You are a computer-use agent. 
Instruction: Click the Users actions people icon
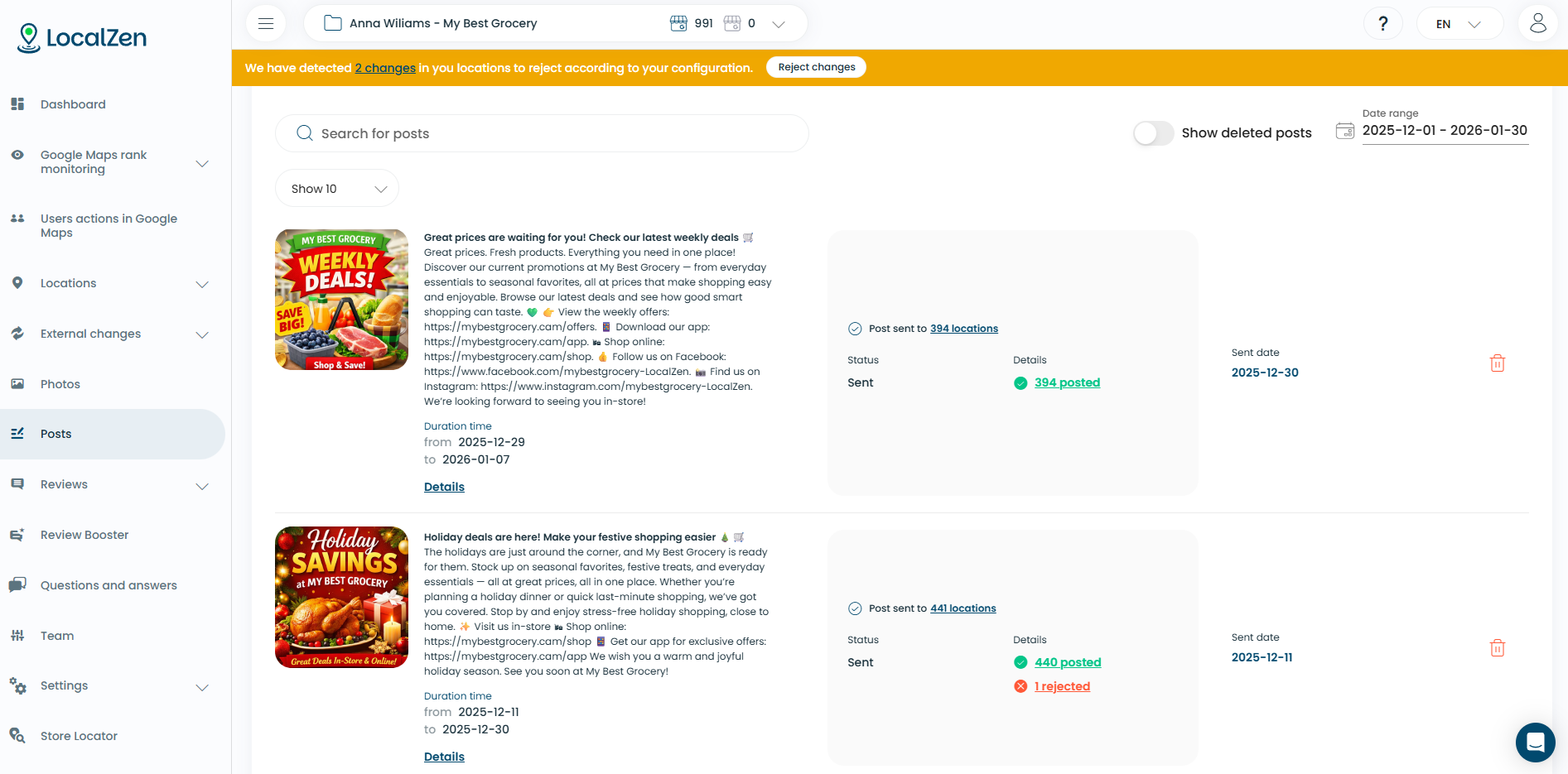[x=17, y=219]
